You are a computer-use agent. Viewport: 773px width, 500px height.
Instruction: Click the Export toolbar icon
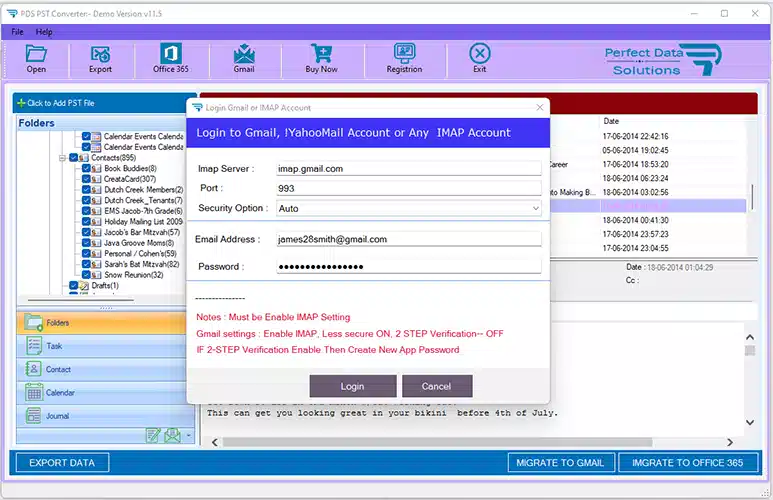(101, 54)
